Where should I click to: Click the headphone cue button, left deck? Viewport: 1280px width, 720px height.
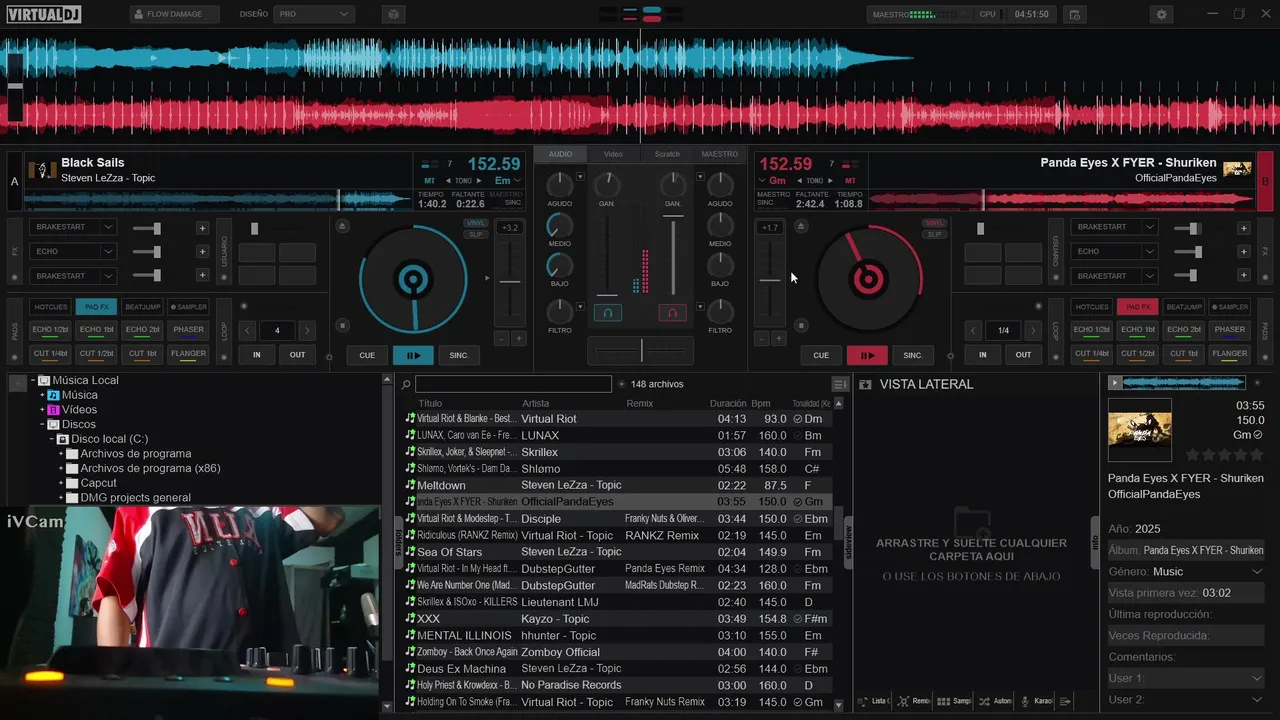607,313
